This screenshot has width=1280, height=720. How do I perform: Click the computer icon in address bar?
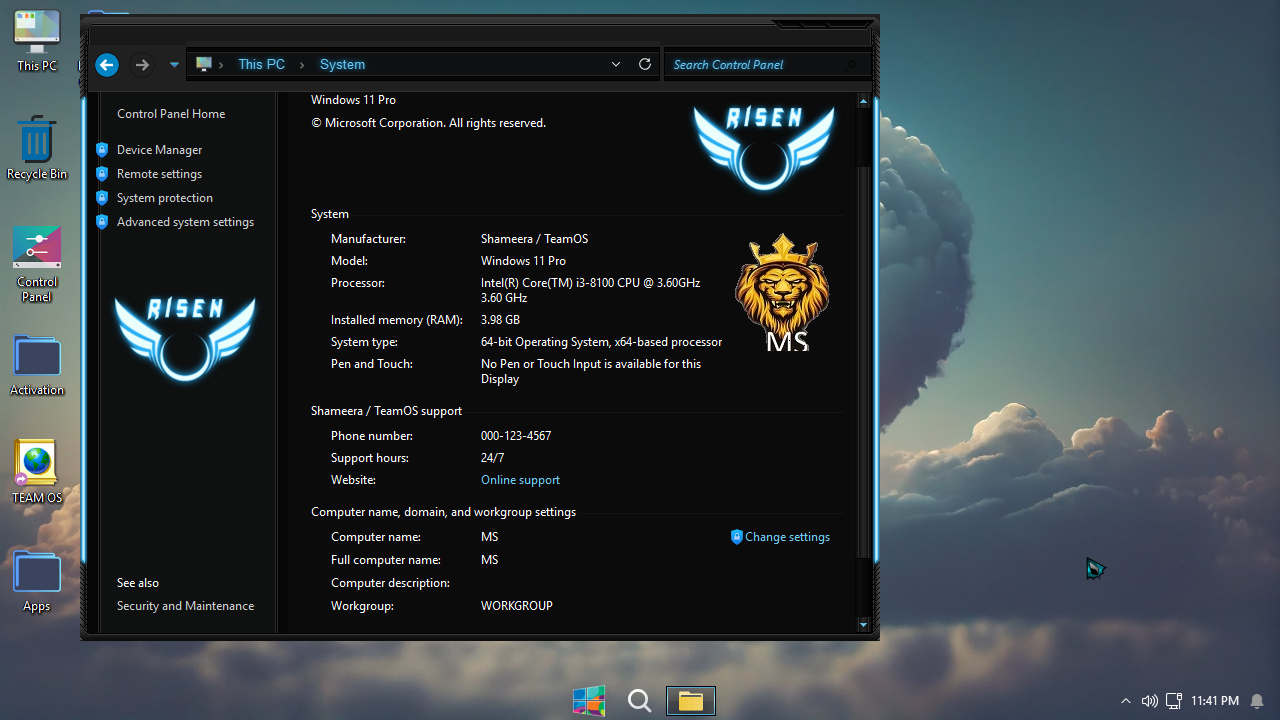[204, 64]
